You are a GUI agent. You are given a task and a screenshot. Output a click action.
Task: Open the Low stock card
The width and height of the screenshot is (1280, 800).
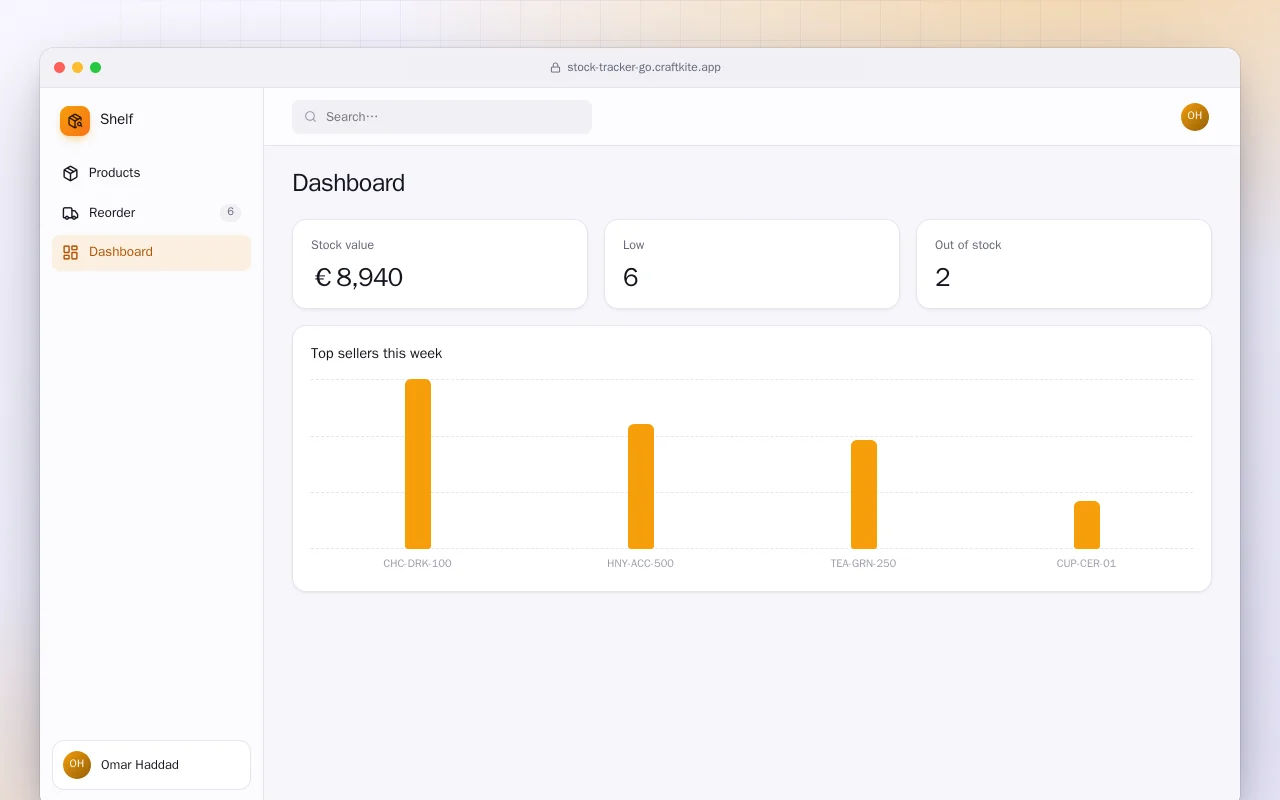click(x=752, y=264)
